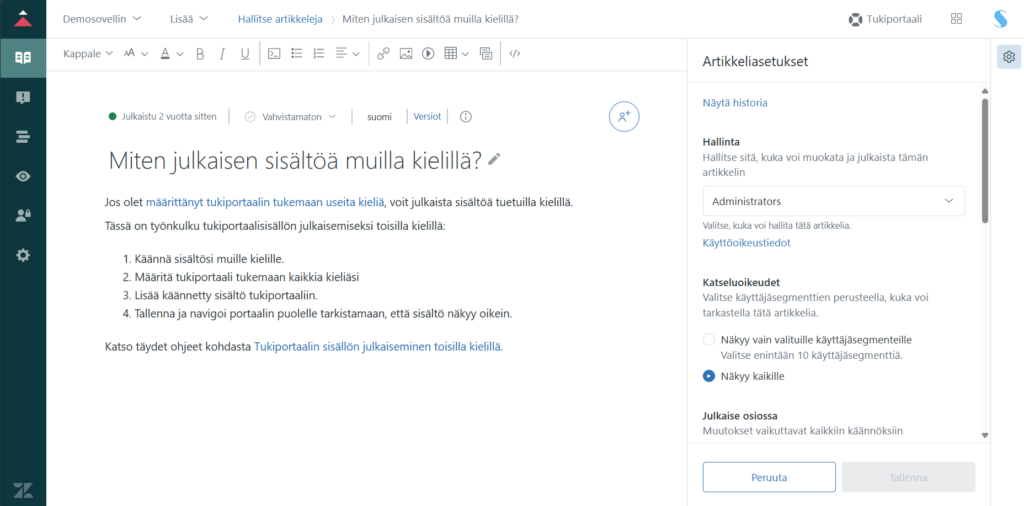Image resolution: width=1024 pixels, height=506 pixels.
Task: Insert a code block from the toolbar
Action: (275, 54)
